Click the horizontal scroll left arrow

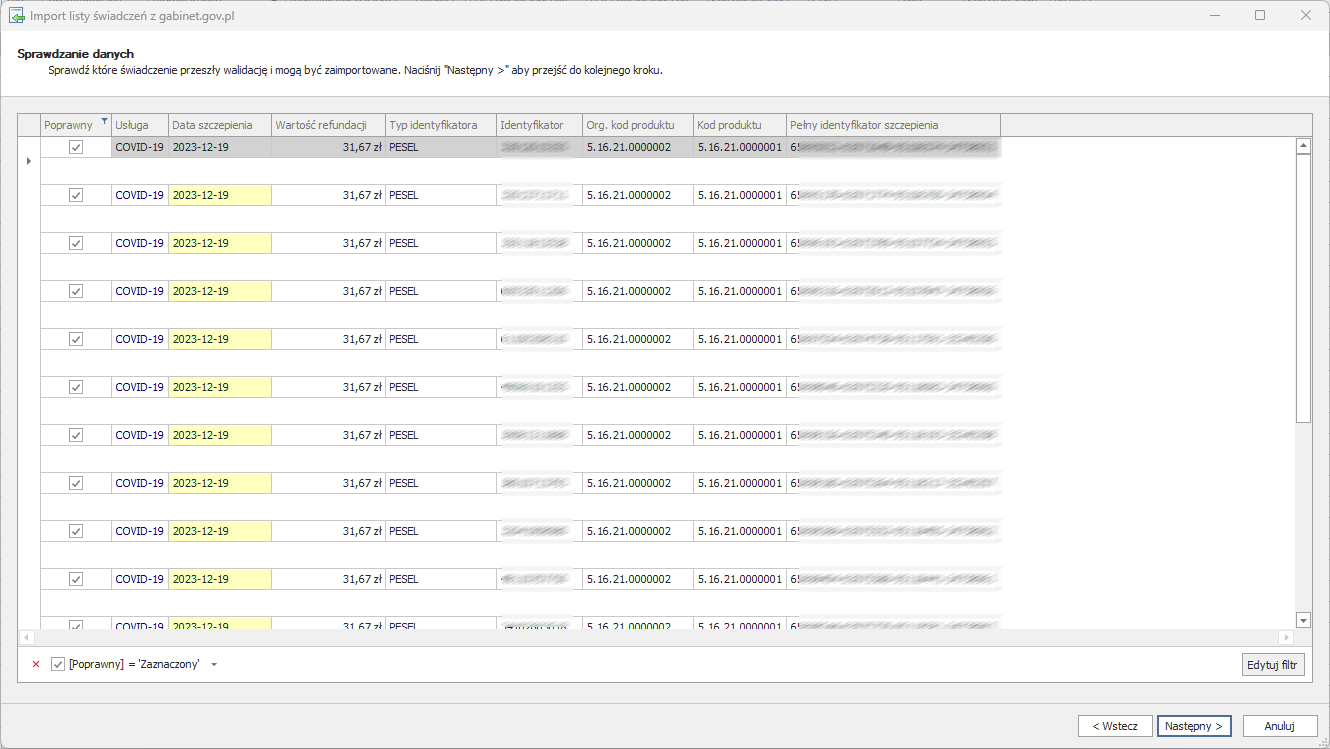27,637
